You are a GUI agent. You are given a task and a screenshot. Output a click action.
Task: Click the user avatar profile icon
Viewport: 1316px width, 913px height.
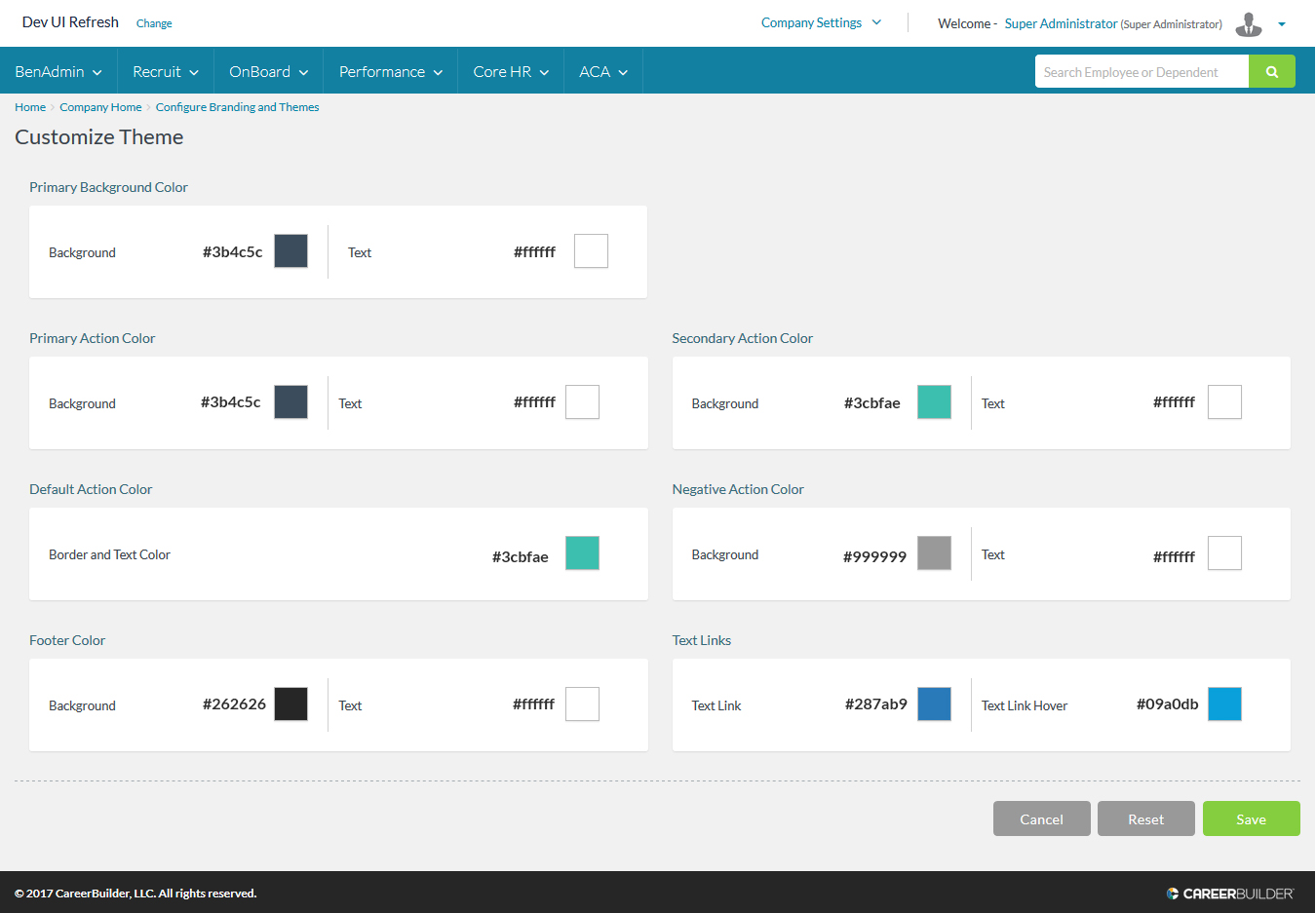click(1248, 24)
